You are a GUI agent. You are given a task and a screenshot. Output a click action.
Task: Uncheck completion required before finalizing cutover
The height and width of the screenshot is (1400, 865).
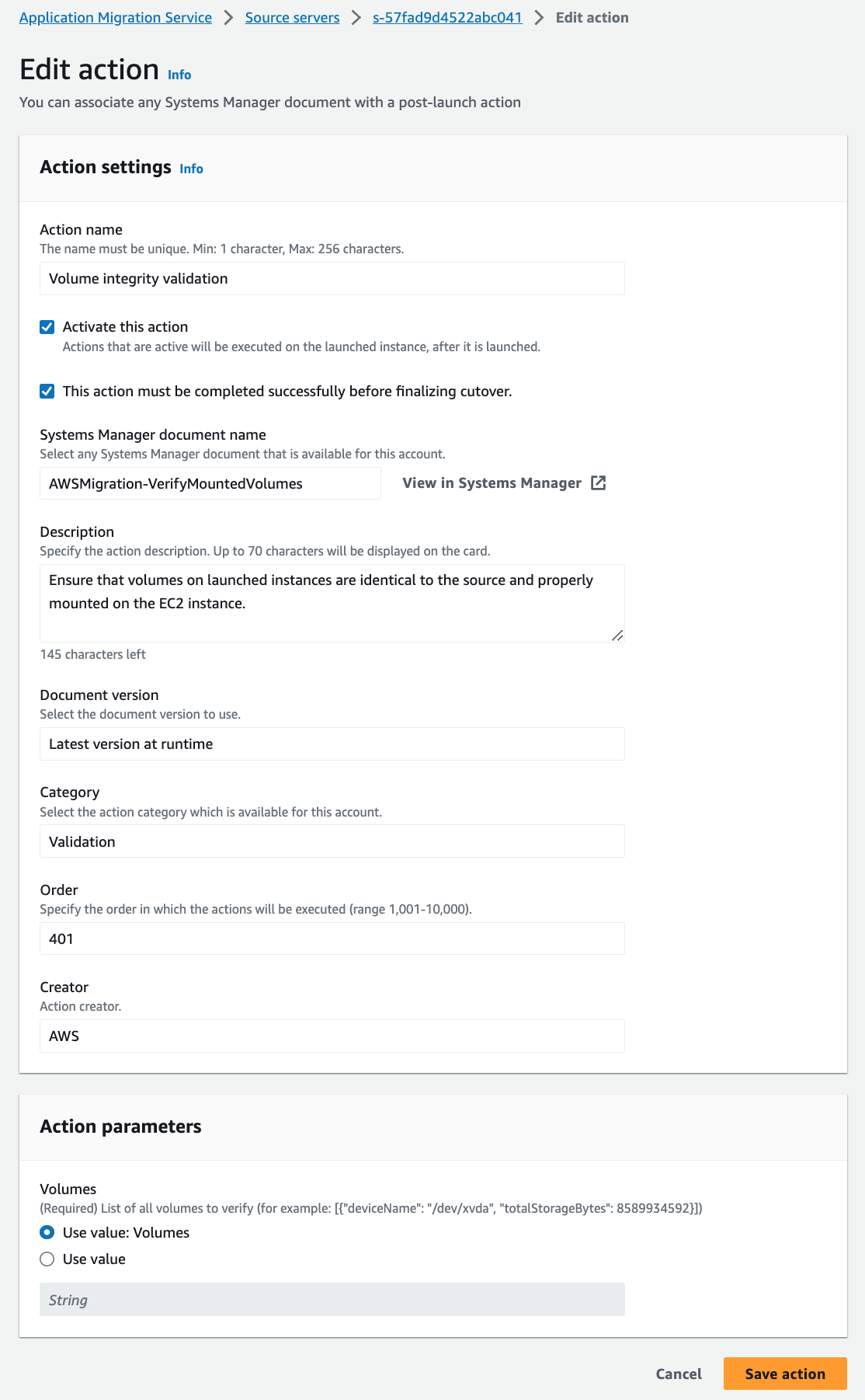pos(47,392)
